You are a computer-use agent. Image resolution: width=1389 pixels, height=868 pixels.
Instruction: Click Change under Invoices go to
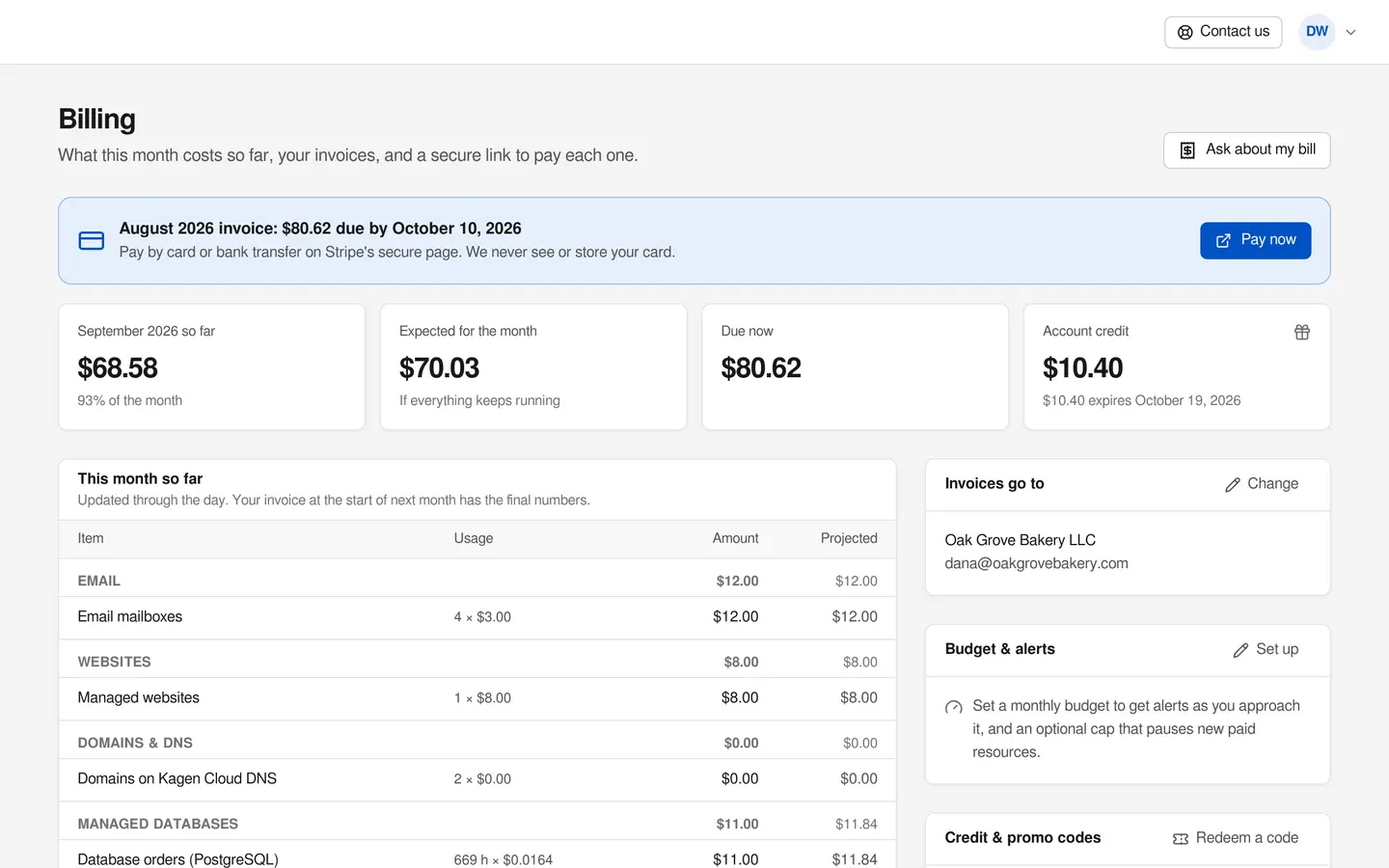tap(1262, 484)
